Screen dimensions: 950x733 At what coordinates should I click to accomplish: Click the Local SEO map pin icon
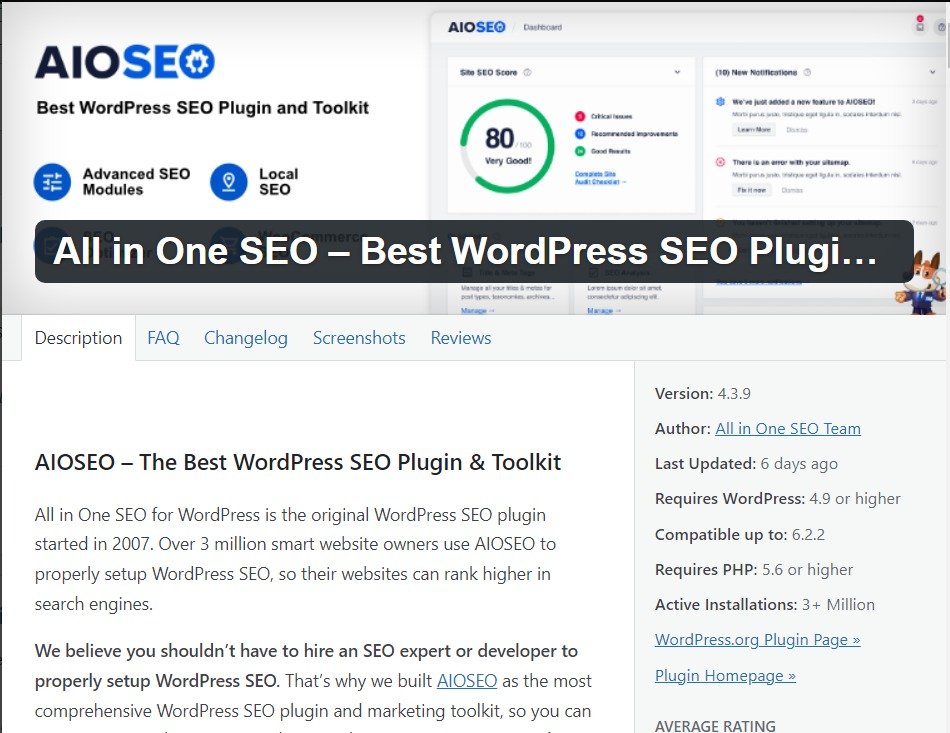coord(228,182)
